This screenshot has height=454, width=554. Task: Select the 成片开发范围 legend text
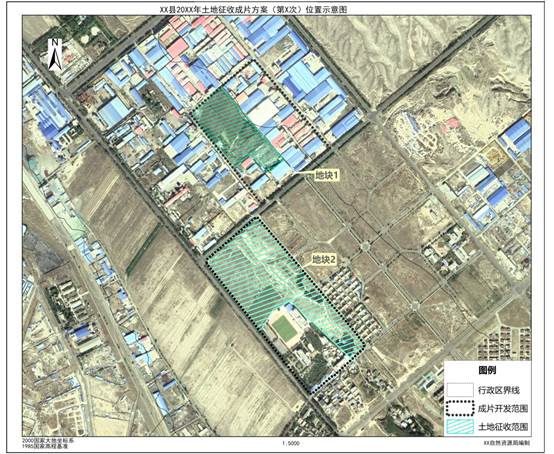click(503, 409)
